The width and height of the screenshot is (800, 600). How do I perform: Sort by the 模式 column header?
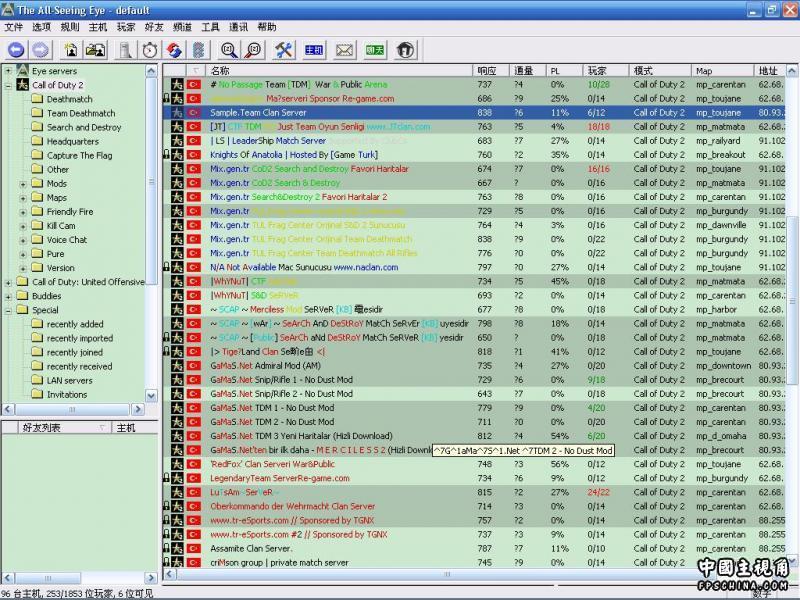660,70
